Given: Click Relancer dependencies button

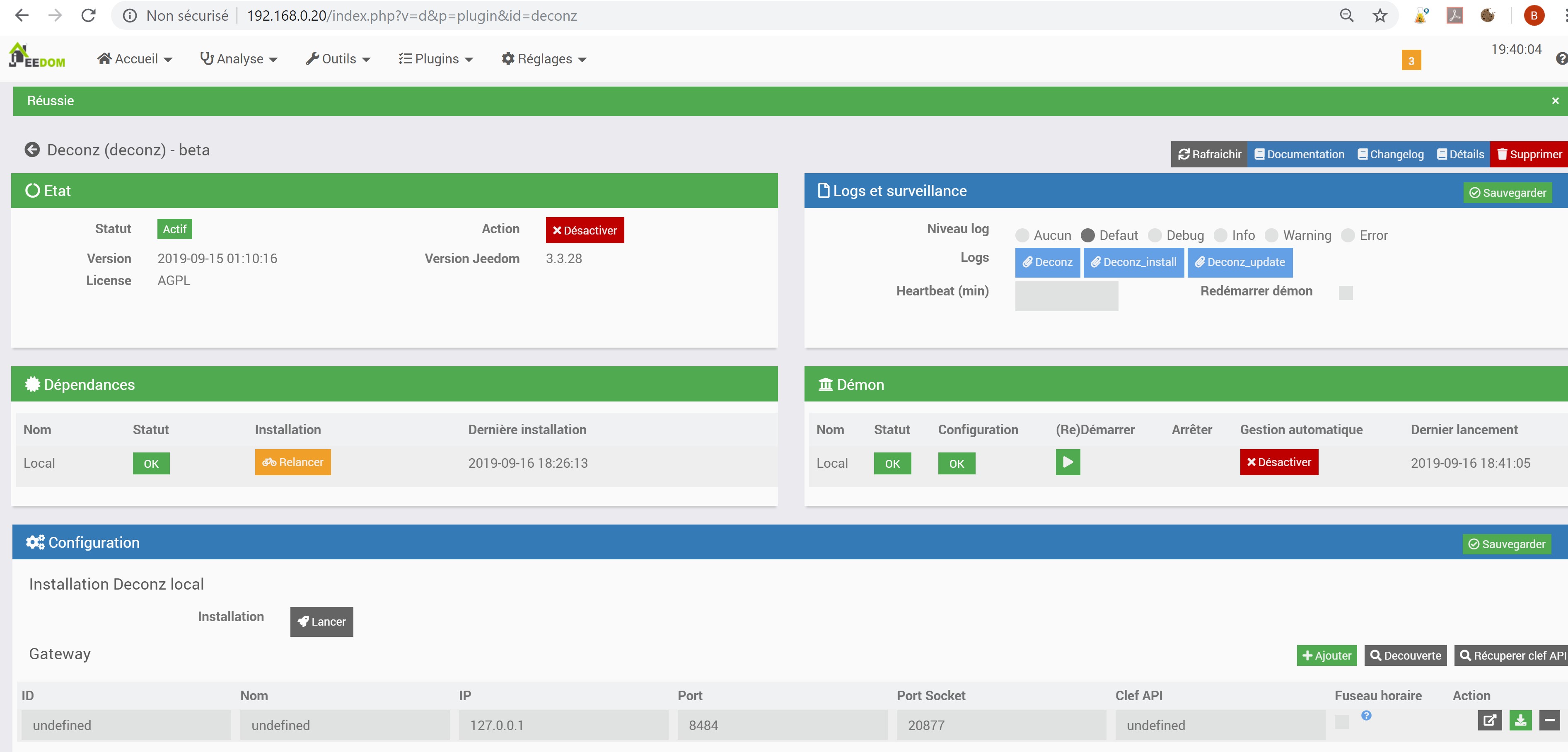Looking at the screenshot, I should tap(293, 462).
